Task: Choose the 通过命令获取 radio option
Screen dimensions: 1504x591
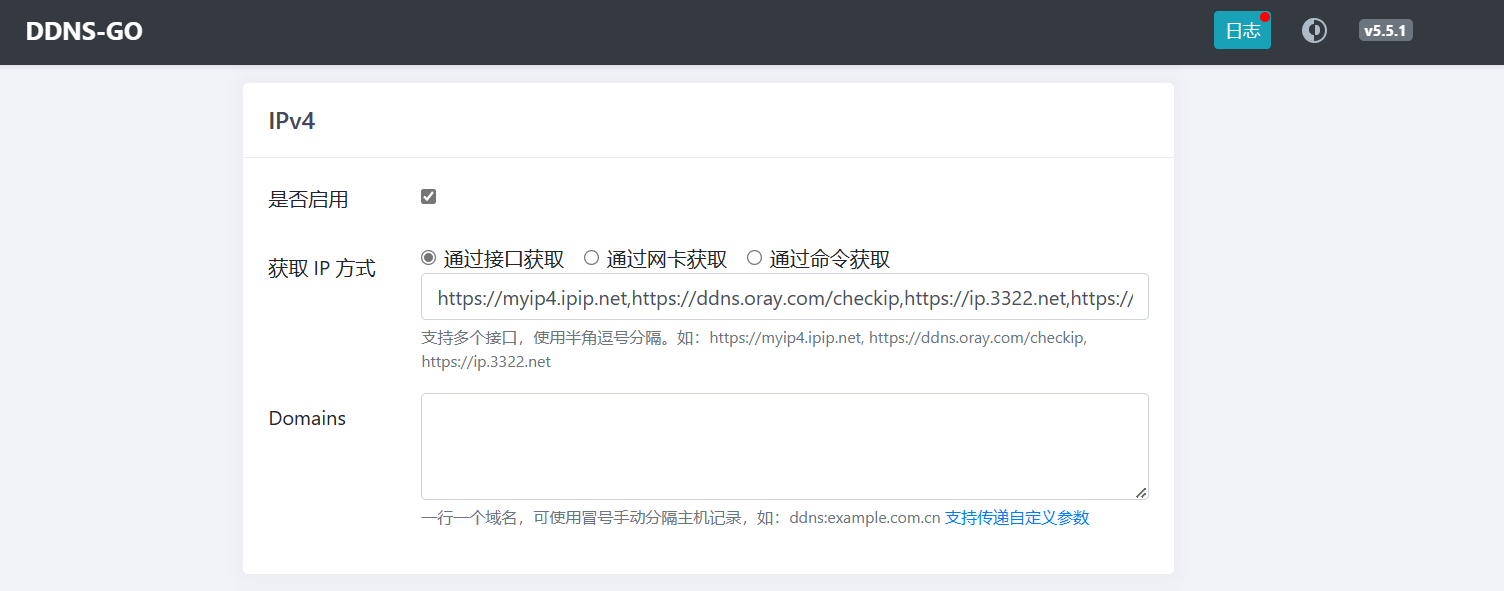Action: pos(754,258)
